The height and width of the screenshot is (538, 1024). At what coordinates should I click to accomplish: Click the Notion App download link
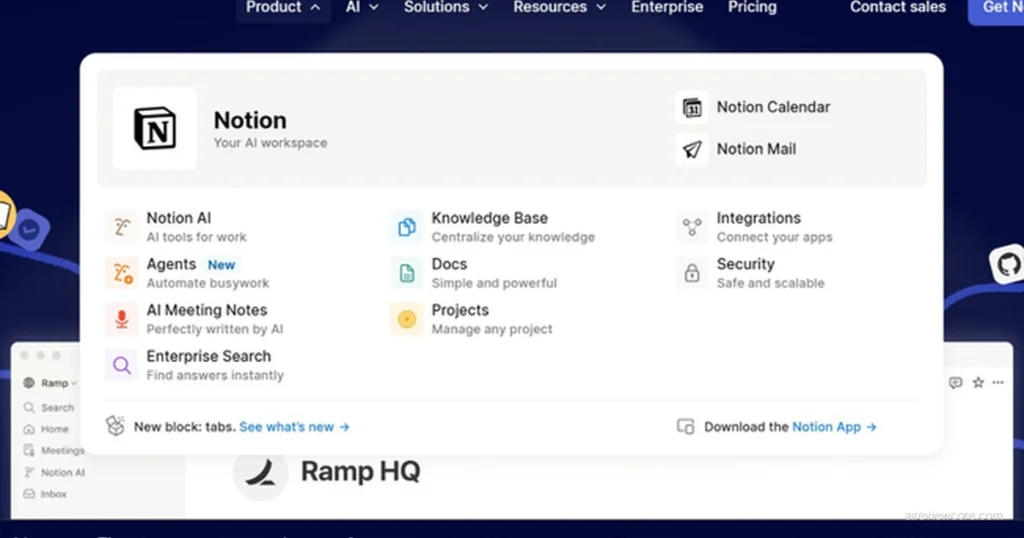pos(834,427)
